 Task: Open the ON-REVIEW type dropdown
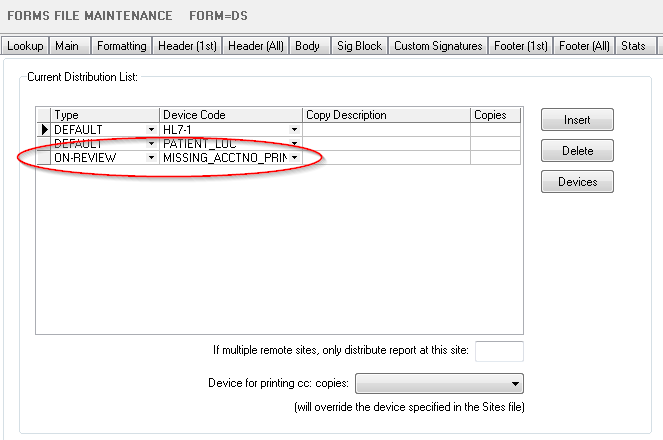(151, 158)
